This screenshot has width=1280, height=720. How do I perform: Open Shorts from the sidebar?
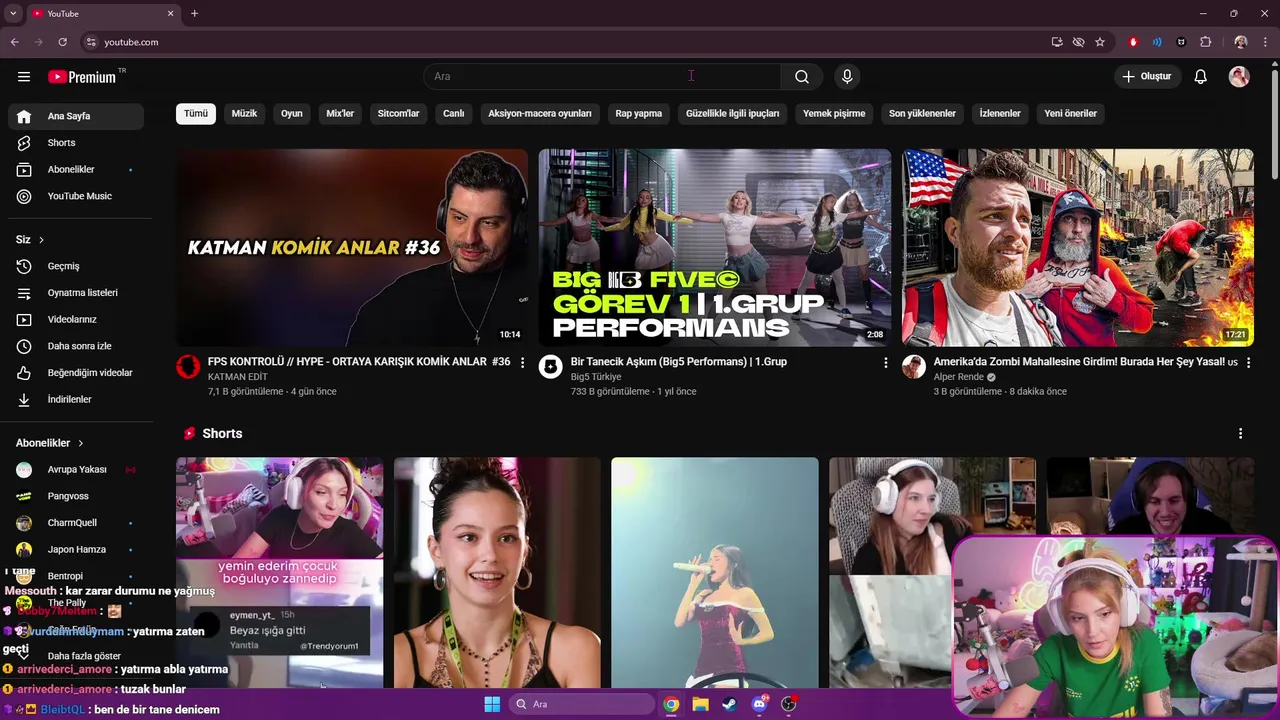click(x=76, y=143)
